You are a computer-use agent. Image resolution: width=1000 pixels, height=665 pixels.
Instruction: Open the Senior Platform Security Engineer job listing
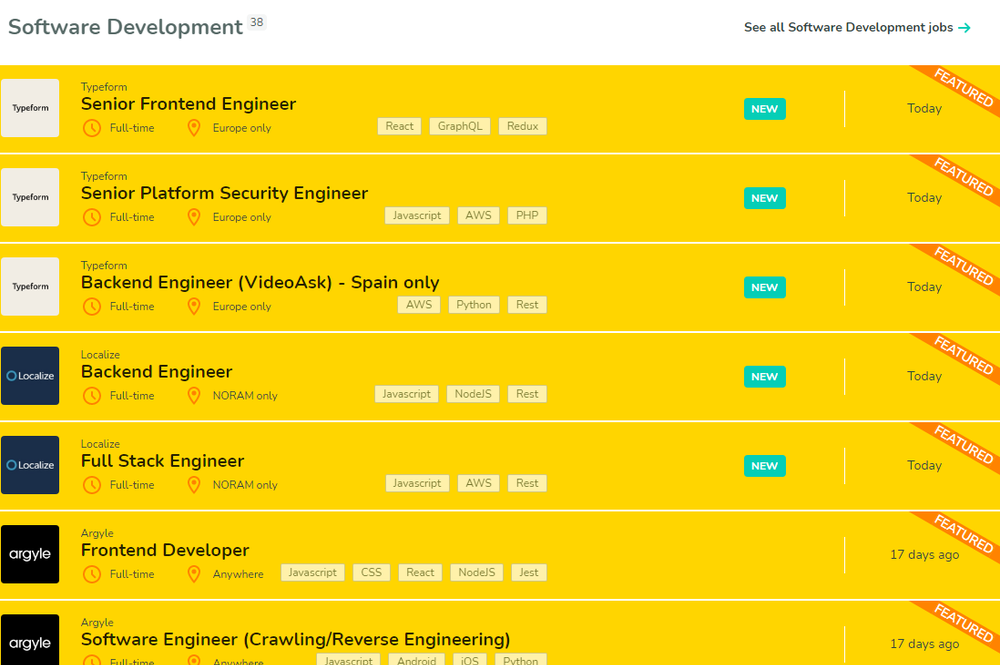tap(224, 193)
